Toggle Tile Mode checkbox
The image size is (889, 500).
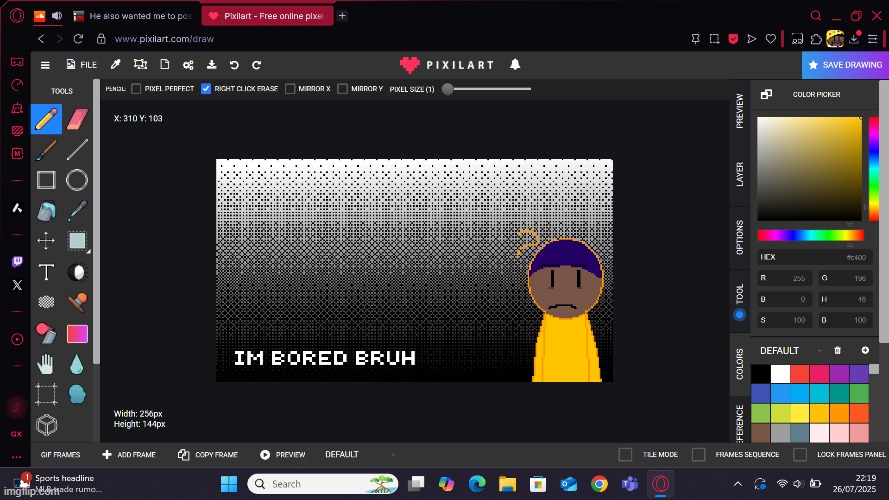(625, 455)
